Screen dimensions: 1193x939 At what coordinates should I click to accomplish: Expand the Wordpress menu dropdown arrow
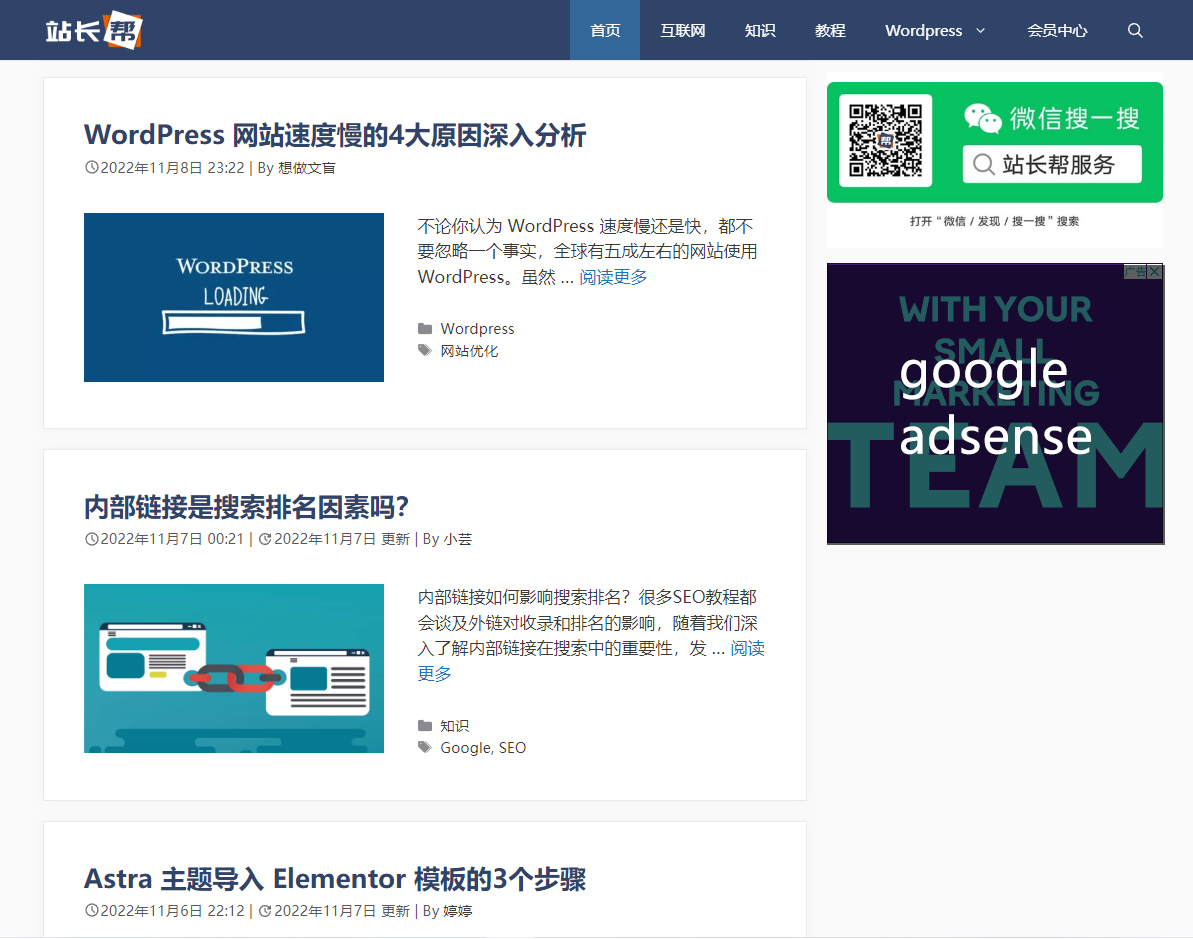(981, 30)
